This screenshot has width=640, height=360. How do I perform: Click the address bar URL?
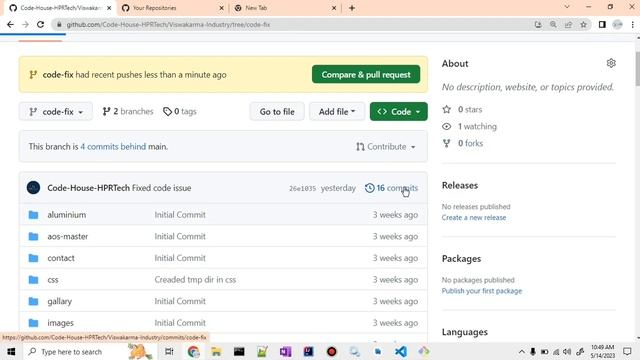tap(168, 24)
